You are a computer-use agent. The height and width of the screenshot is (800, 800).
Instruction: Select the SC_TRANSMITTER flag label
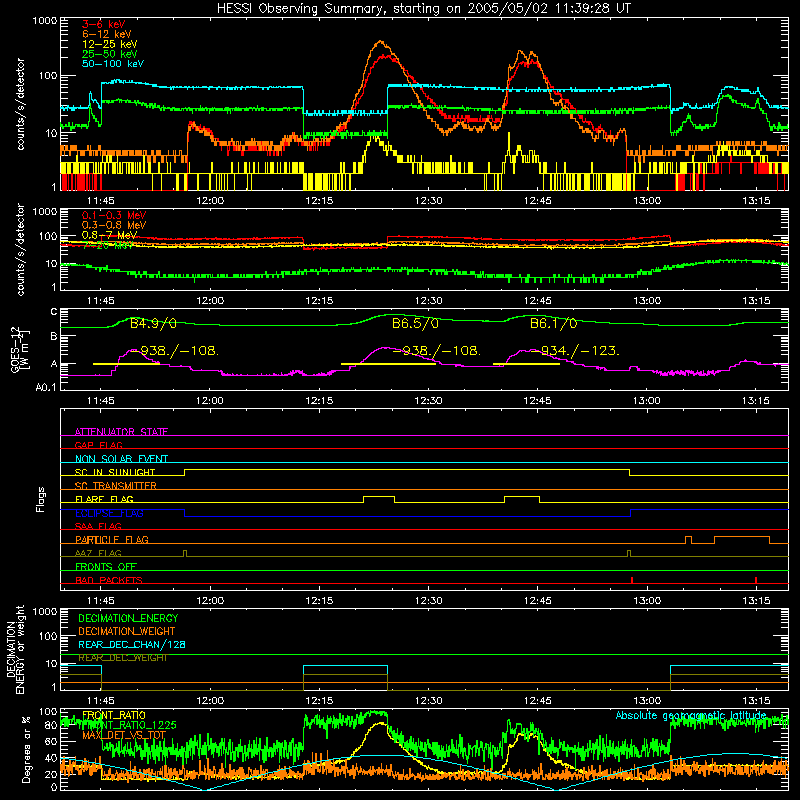(116, 486)
